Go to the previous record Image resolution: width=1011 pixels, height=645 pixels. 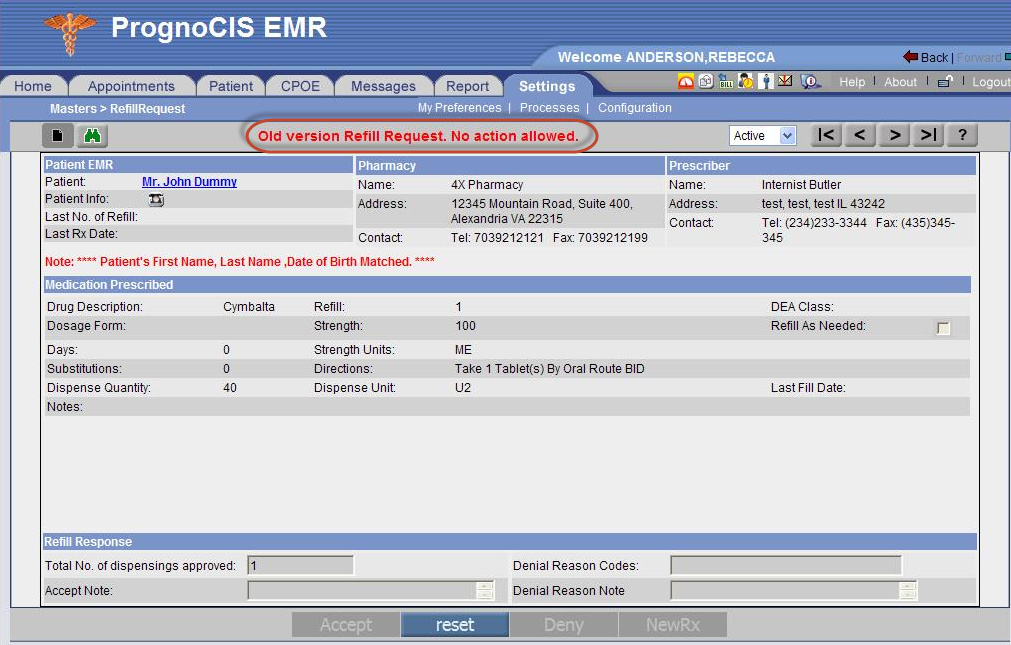coord(860,135)
